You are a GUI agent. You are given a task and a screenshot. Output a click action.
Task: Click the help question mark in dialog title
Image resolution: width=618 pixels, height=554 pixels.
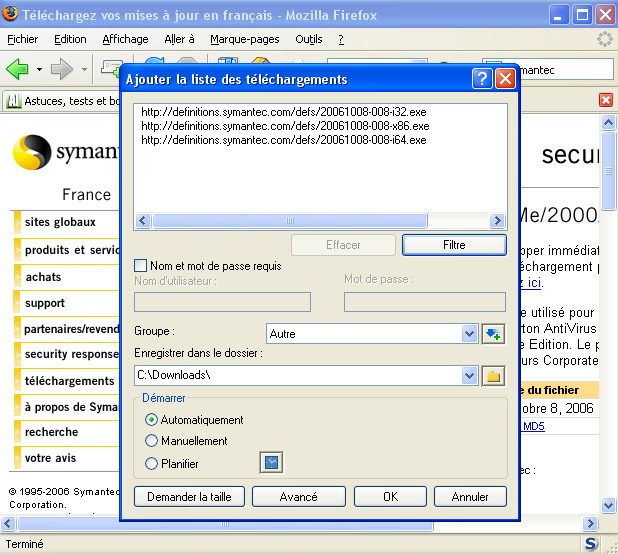482,79
